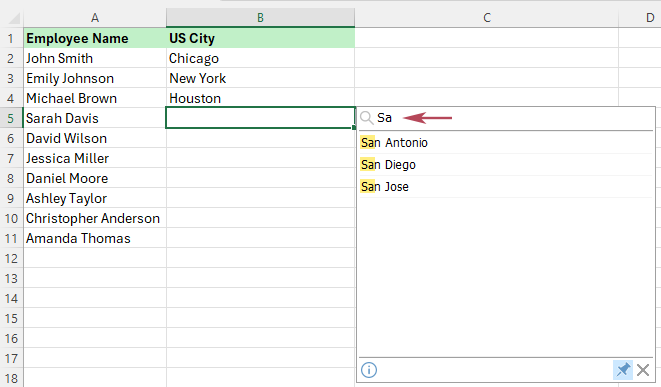The height and width of the screenshot is (387, 661).
Task: Select row 11 header
Action: pyautogui.click(x=11, y=238)
